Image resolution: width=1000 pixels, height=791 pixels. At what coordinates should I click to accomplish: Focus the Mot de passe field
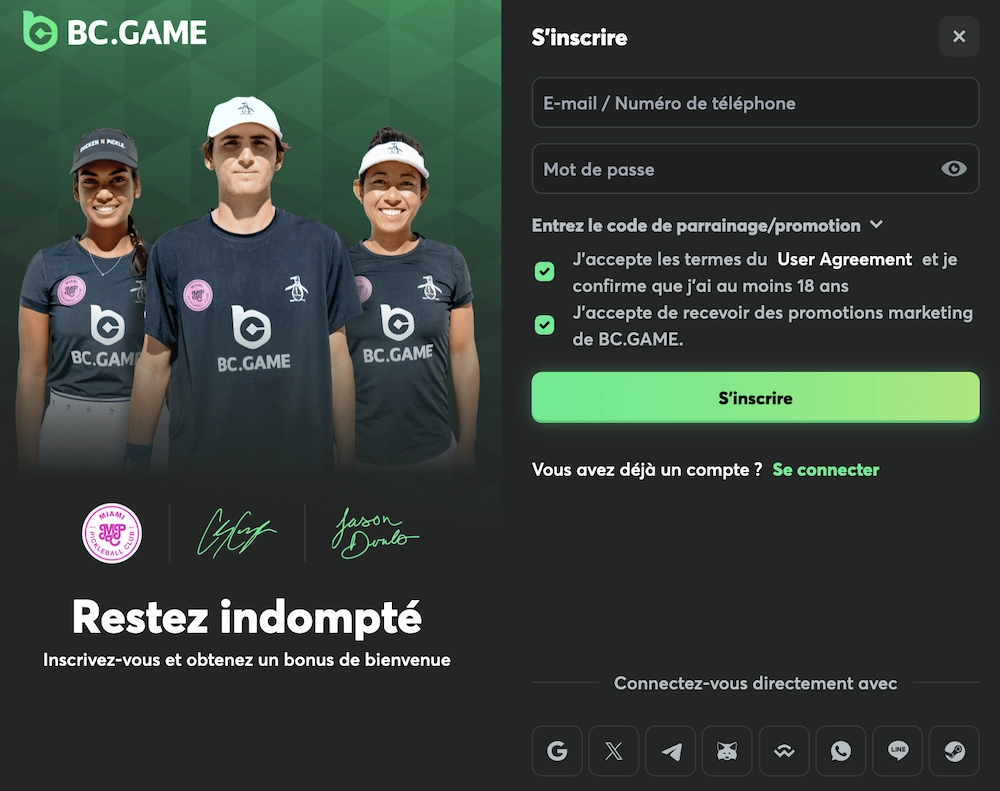(x=755, y=168)
